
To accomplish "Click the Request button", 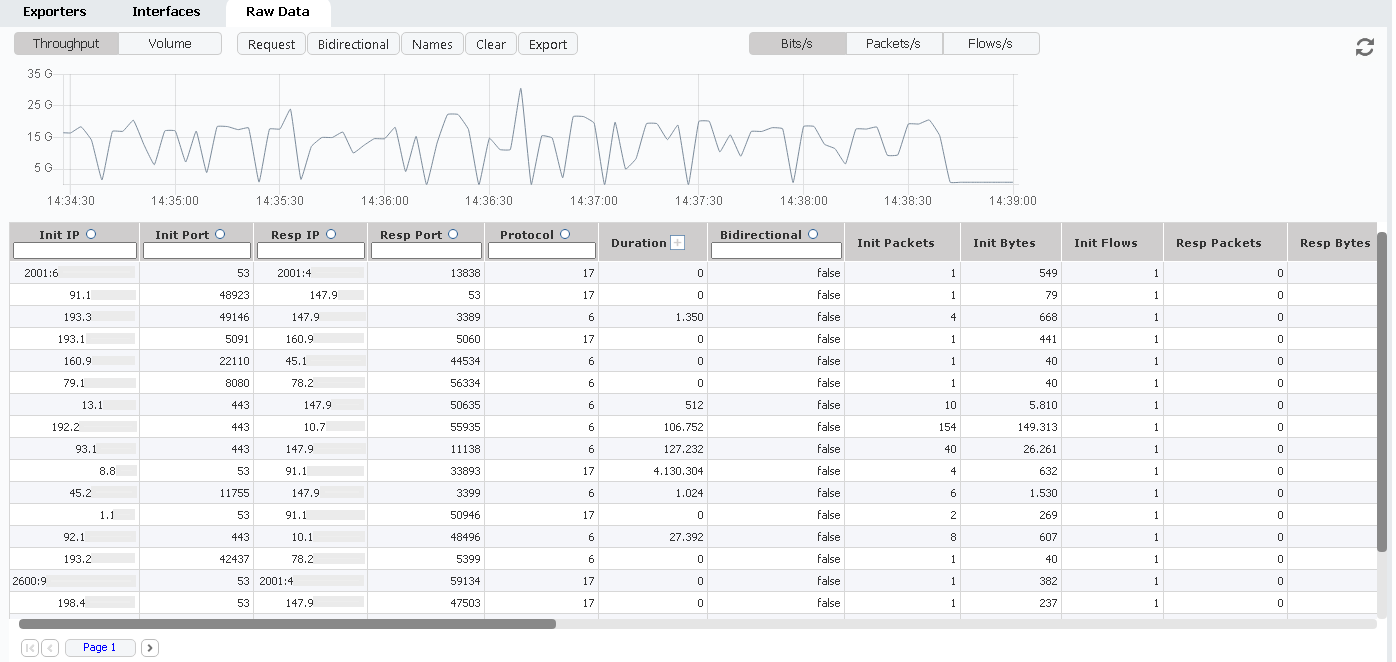I will [x=271, y=44].
